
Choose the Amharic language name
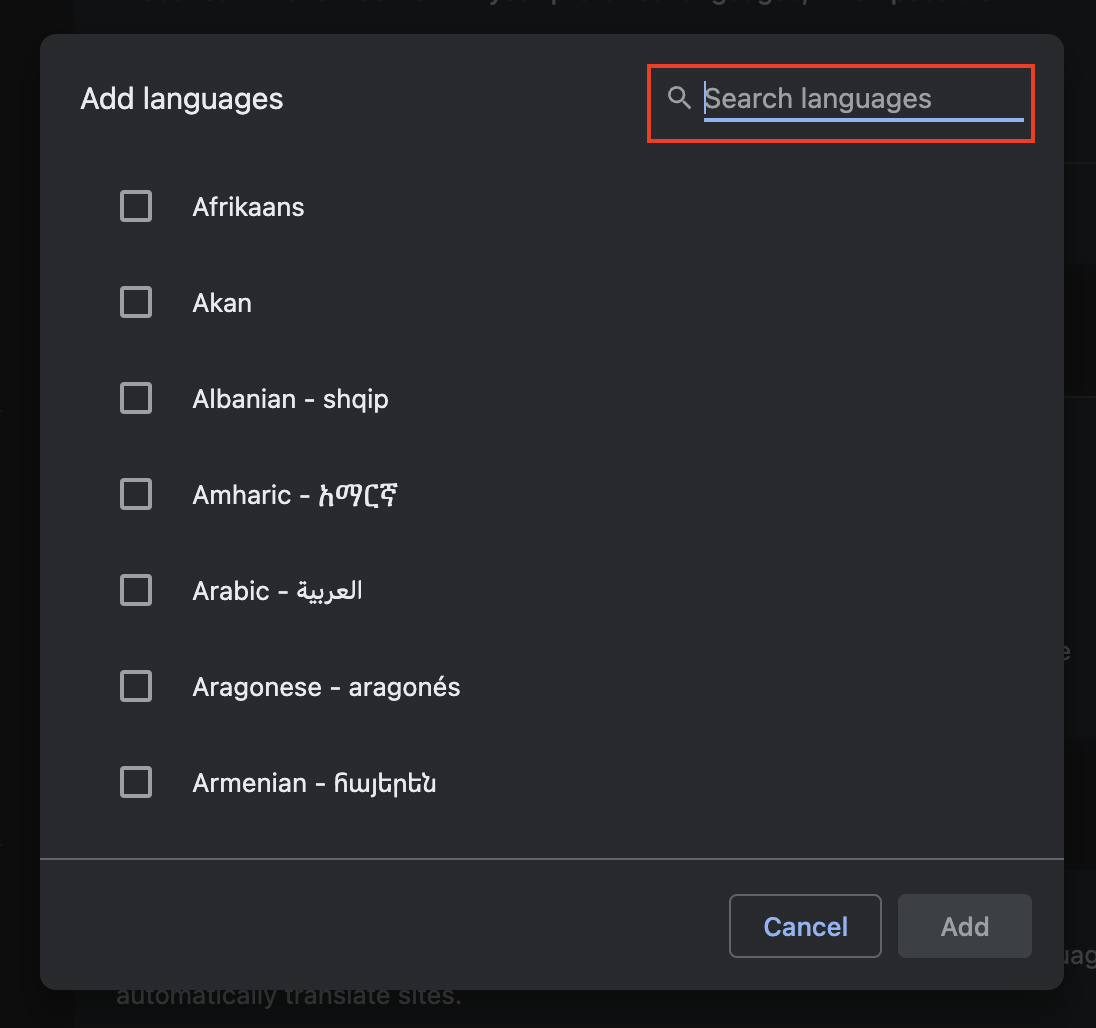click(295, 495)
